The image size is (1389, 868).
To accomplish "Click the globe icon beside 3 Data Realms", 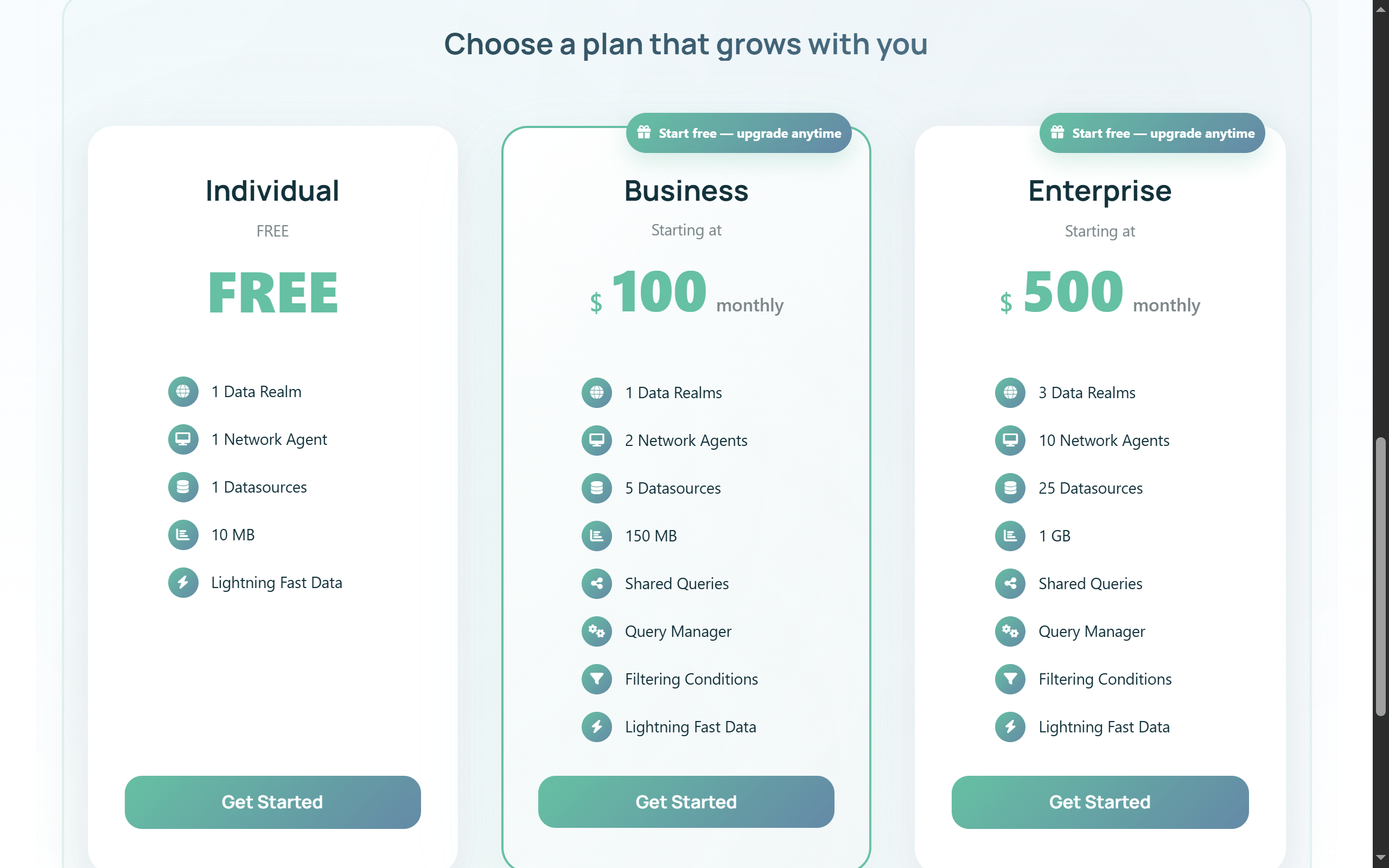I will (x=1010, y=393).
